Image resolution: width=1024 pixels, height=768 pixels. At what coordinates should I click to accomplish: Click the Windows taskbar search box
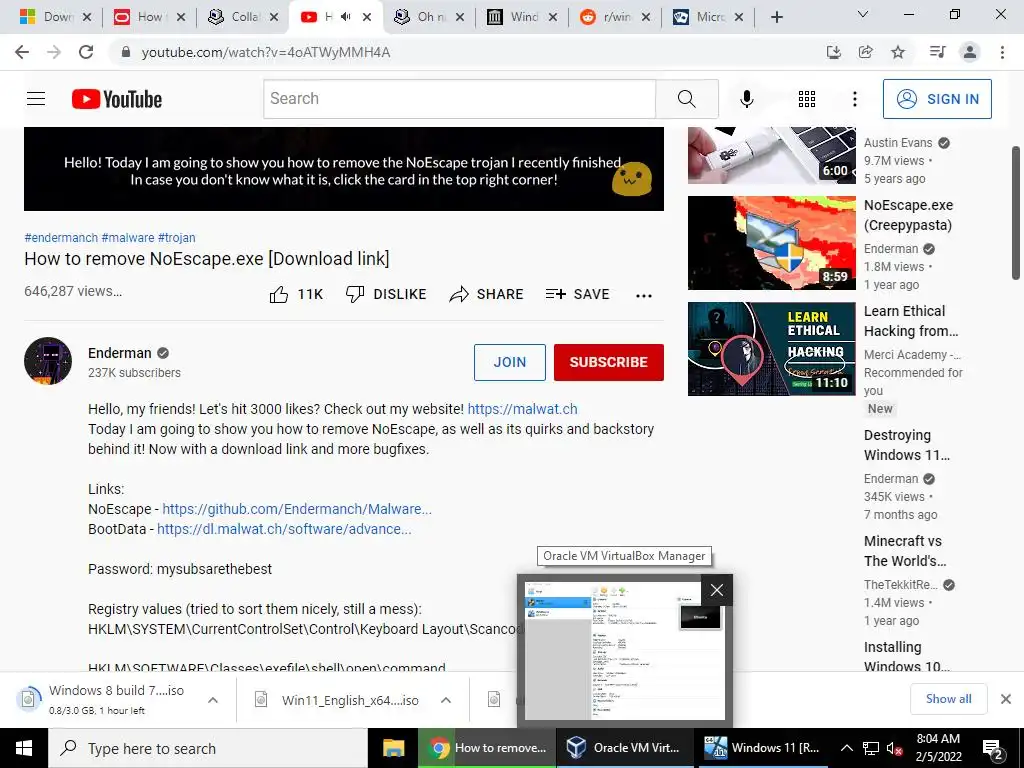pyautogui.click(x=208, y=748)
